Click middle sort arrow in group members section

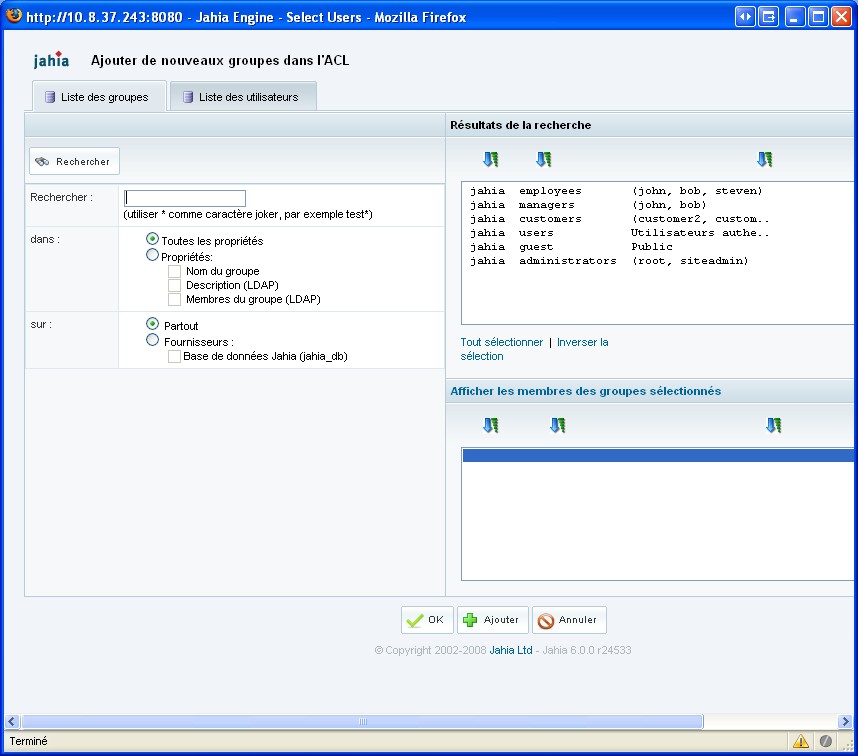point(557,425)
